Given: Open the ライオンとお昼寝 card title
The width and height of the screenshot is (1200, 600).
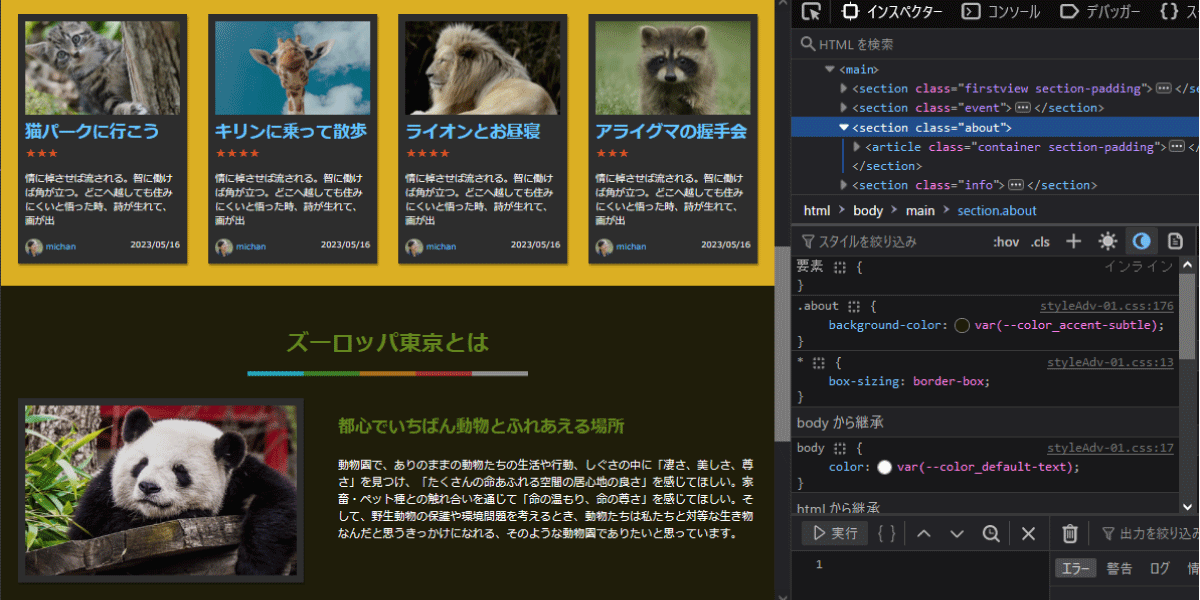Looking at the screenshot, I should [x=473, y=131].
